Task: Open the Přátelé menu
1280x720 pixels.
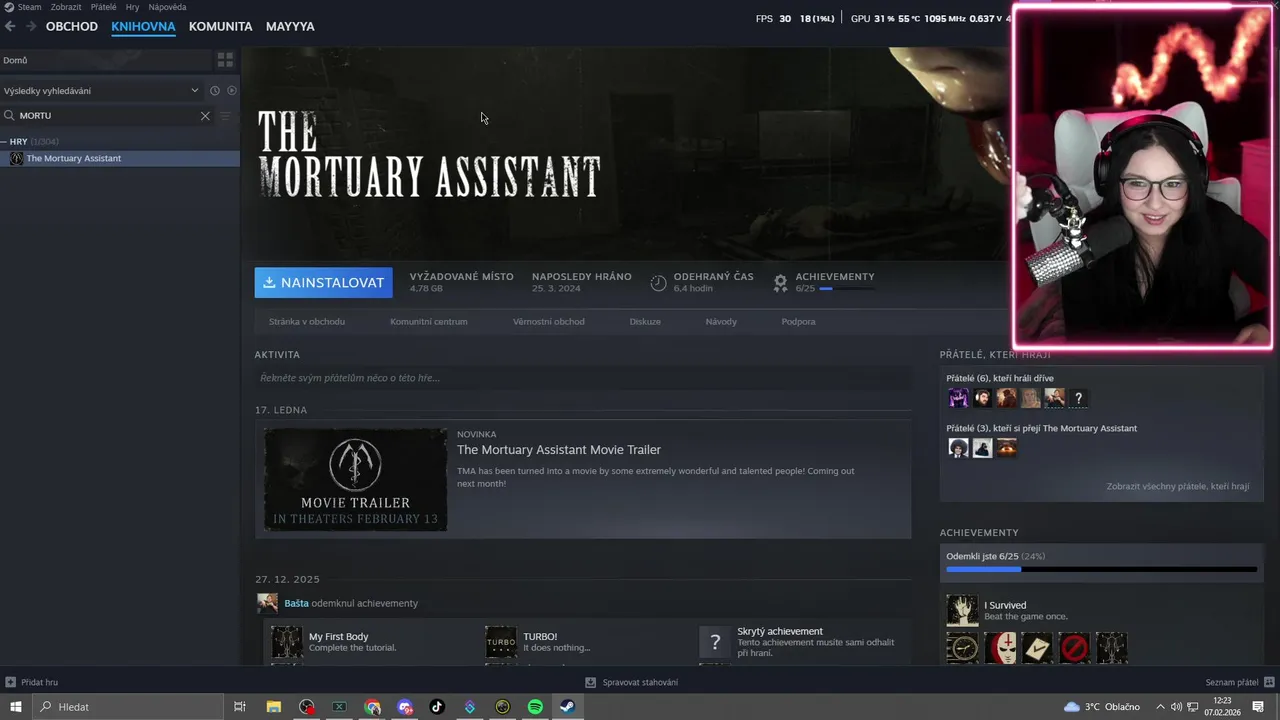Action: 103,7
